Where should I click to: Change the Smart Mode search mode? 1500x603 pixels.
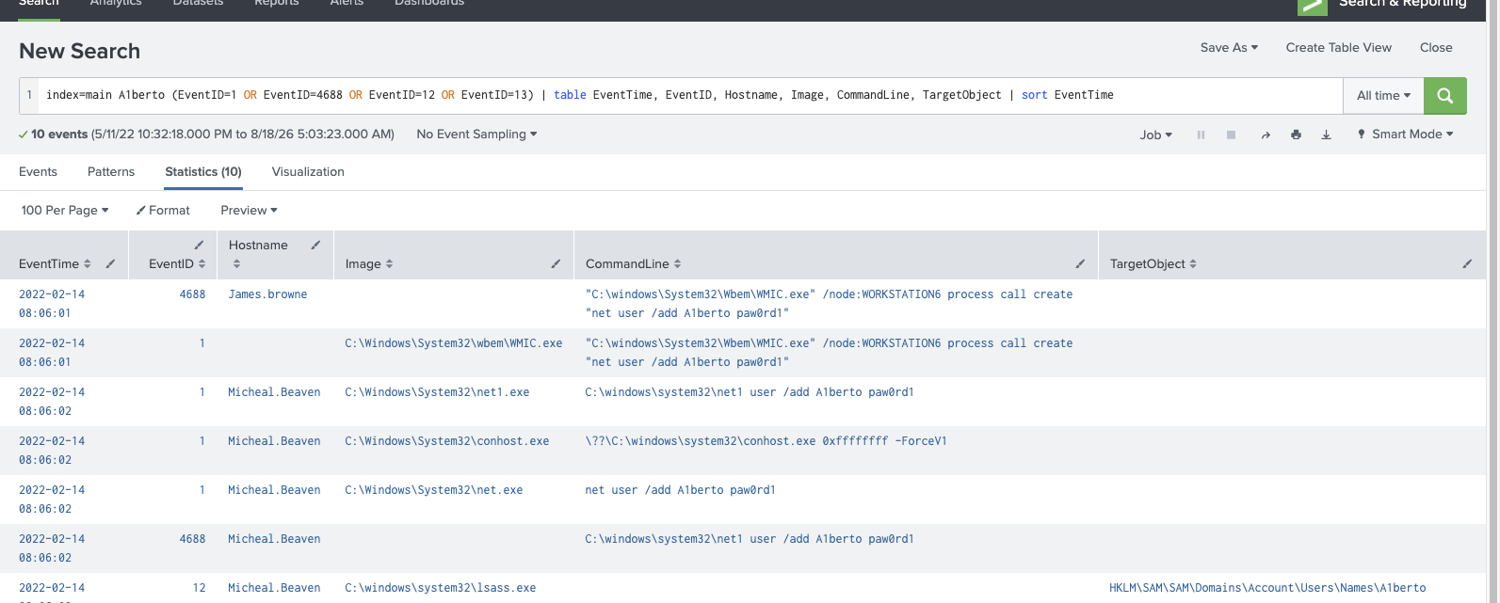1405,134
